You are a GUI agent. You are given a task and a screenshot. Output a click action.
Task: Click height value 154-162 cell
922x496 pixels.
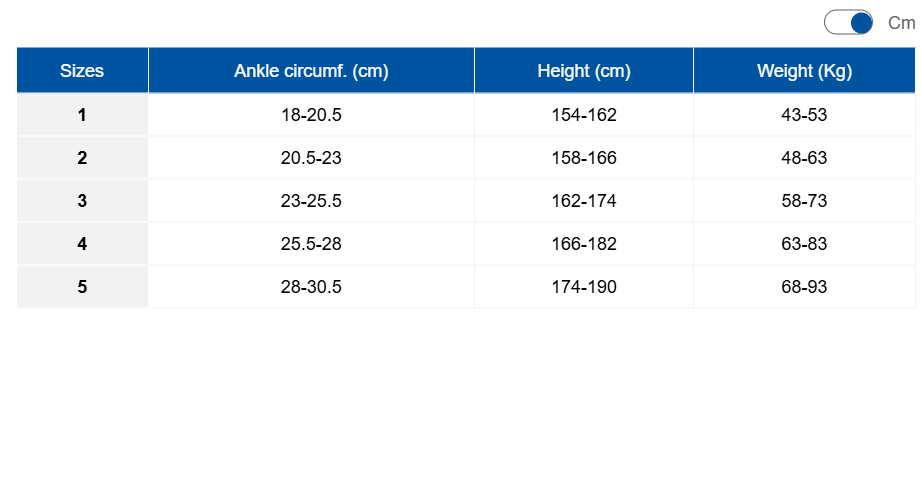pyautogui.click(x=584, y=115)
